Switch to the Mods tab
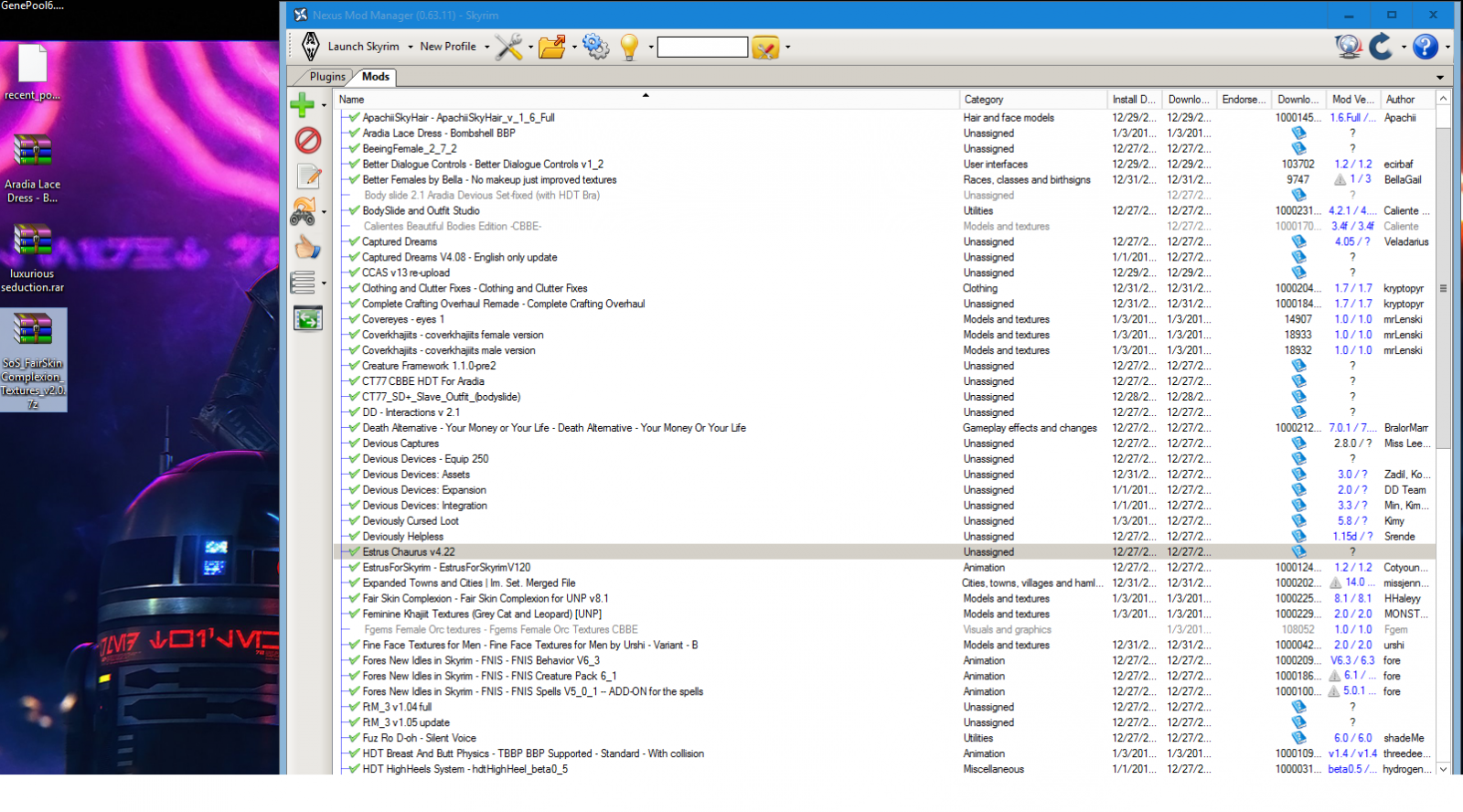Viewport: 1463px width, 812px height. click(x=376, y=77)
